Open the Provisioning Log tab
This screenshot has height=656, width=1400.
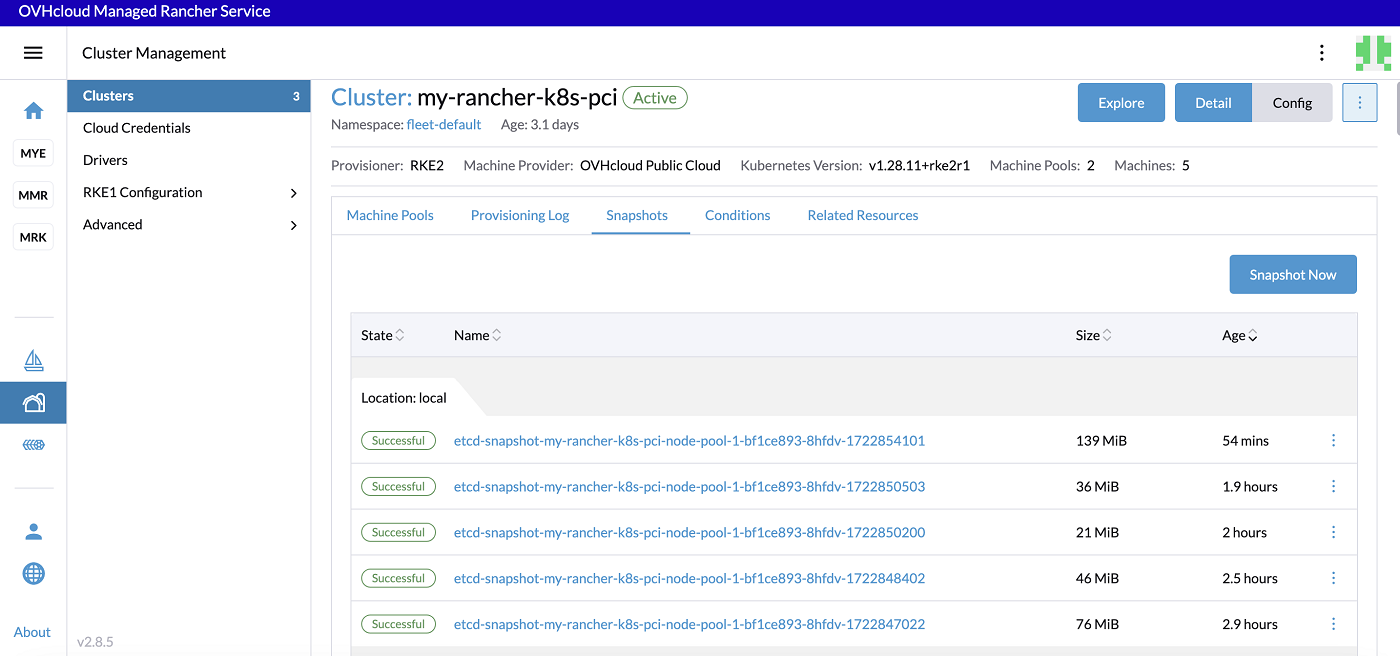pos(520,215)
